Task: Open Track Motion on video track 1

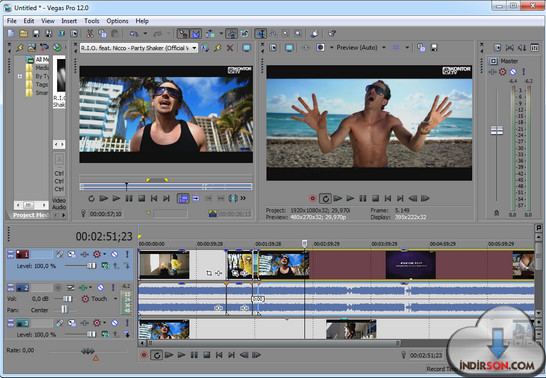Action: 72,254
